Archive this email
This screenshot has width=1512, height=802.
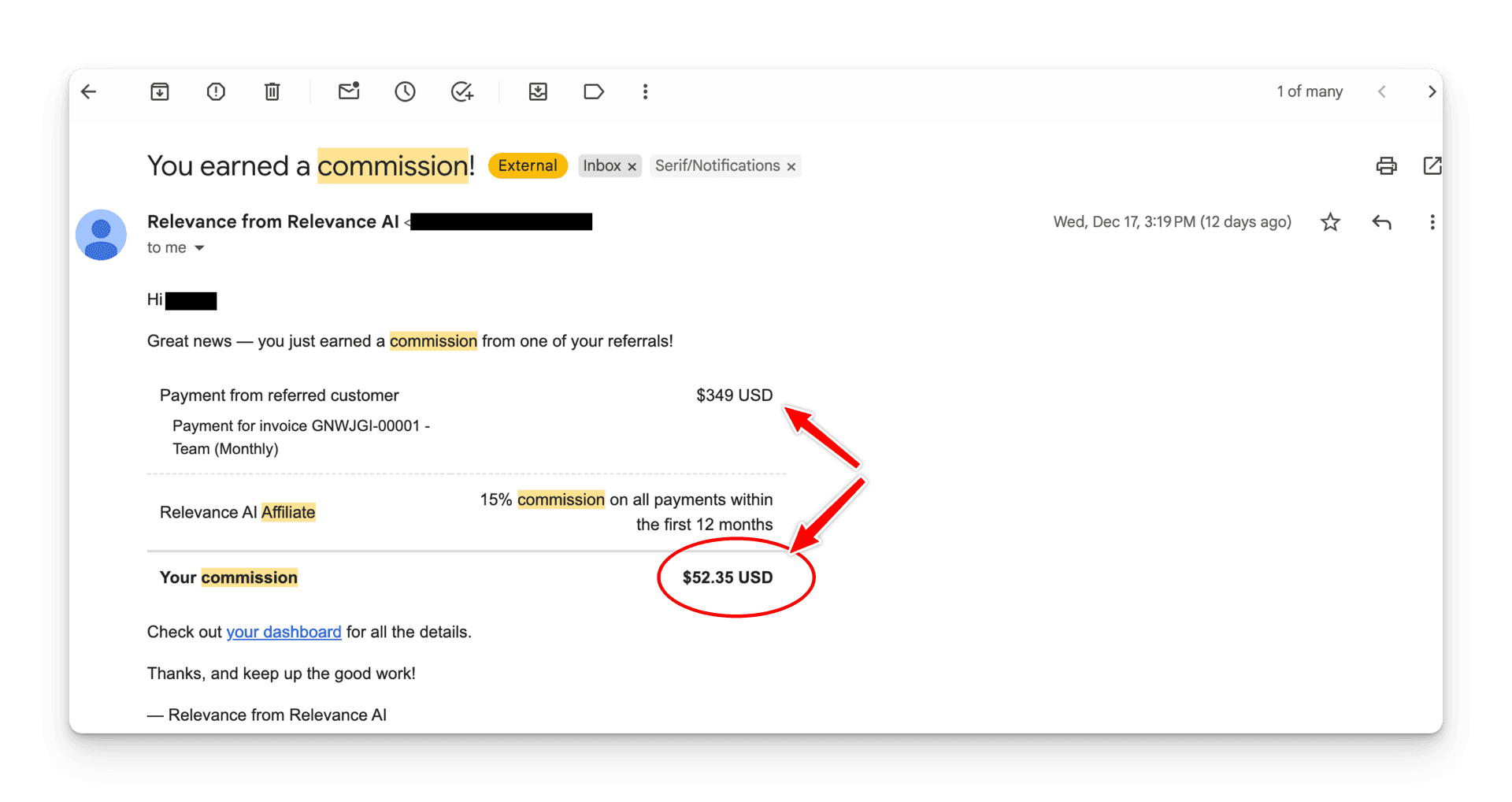click(x=159, y=91)
